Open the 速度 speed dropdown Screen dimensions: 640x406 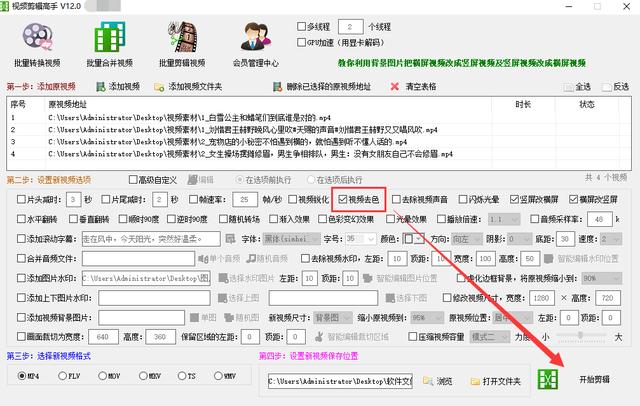pyautogui.click(x=611, y=239)
